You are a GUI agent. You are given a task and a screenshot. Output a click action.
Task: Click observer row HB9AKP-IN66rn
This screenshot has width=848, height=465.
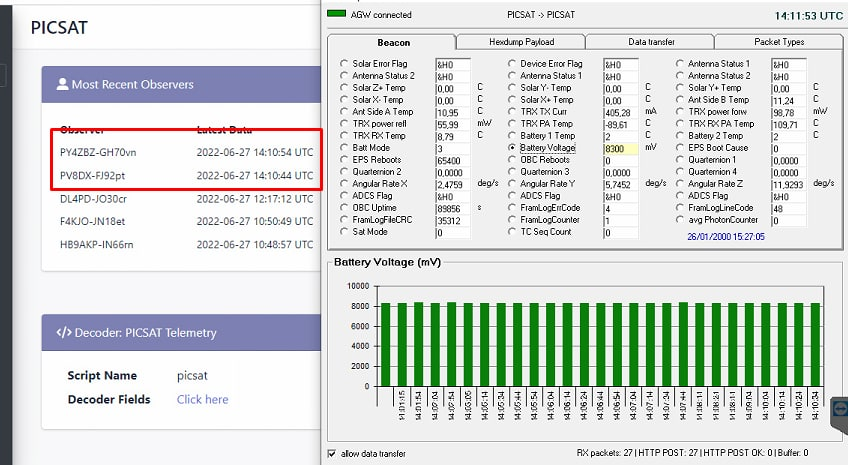[x=187, y=244]
